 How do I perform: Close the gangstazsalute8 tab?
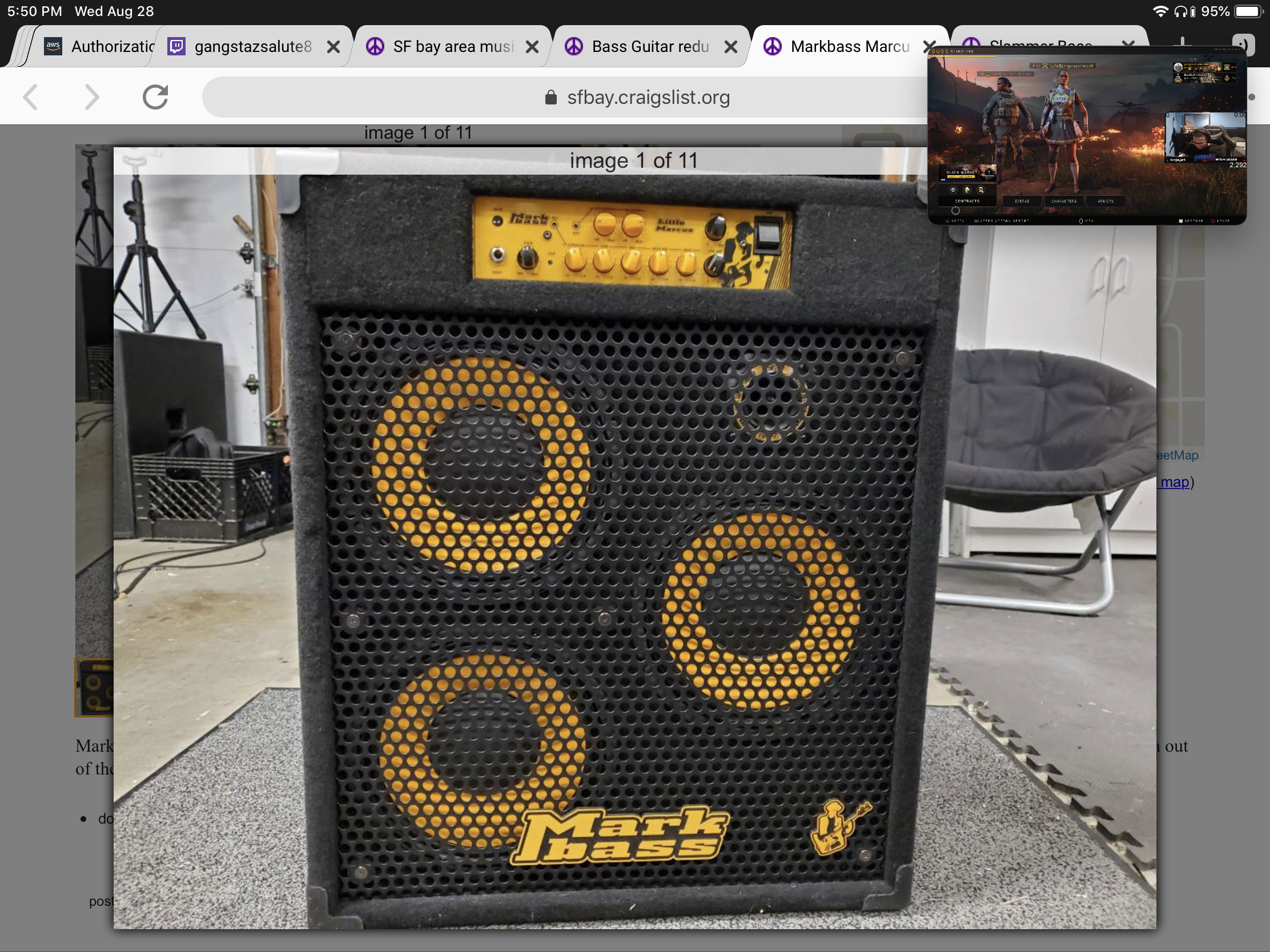pos(333,46)
